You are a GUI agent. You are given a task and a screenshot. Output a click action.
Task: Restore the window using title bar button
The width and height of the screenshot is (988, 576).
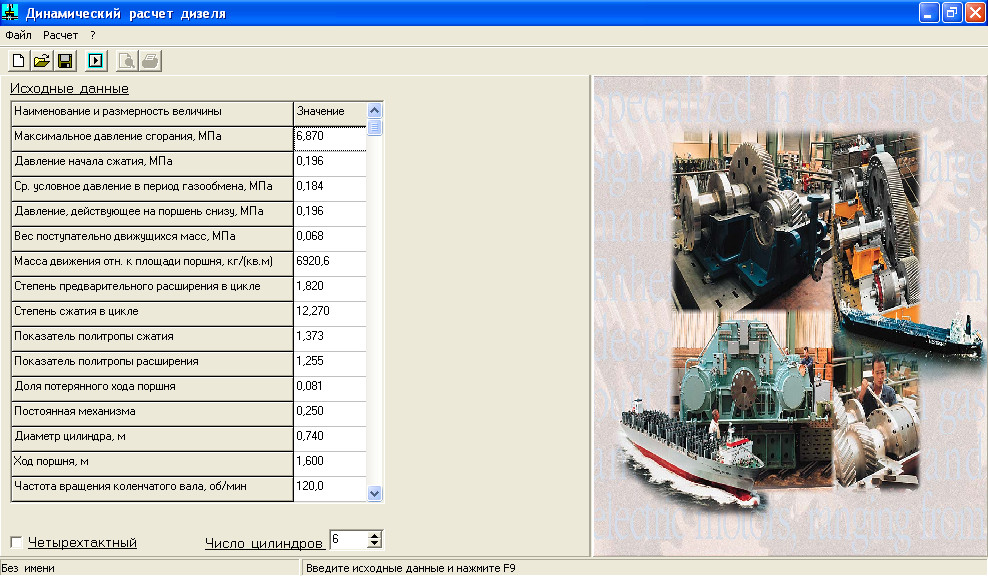pos(952,13)
